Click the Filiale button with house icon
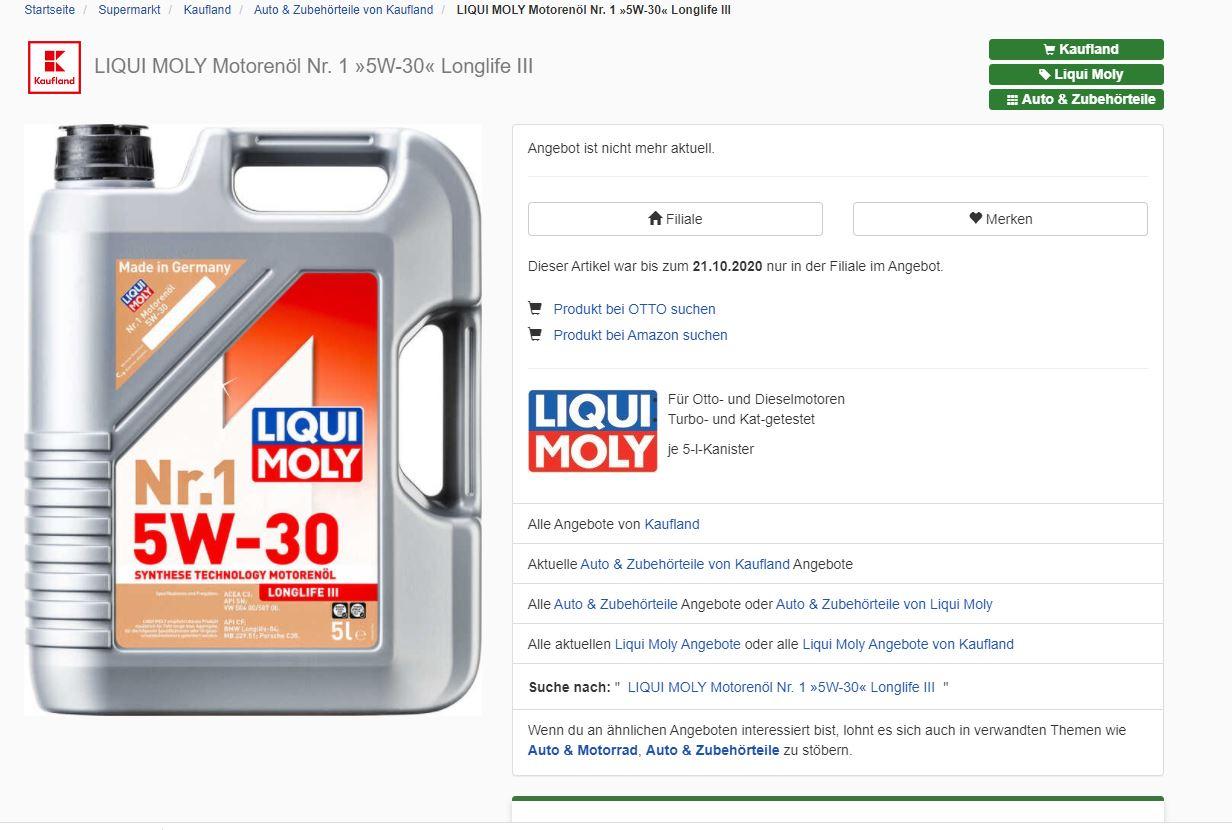 click(x=675, y=219)
